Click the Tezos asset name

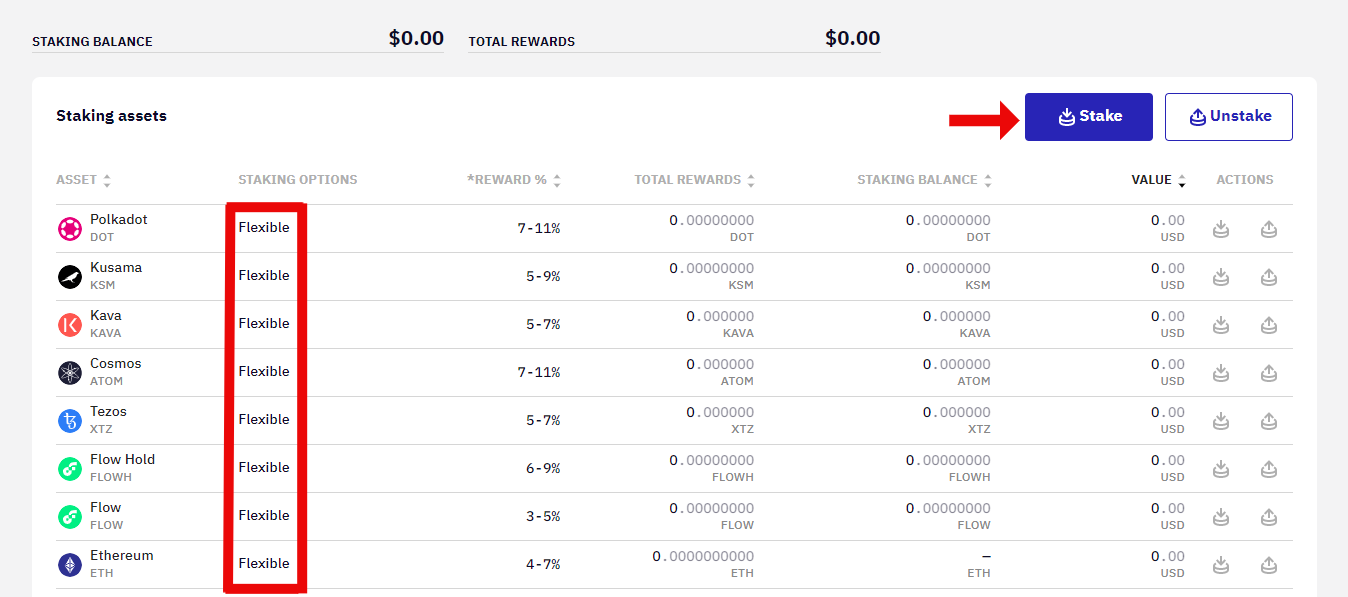(x=108, y=412)
